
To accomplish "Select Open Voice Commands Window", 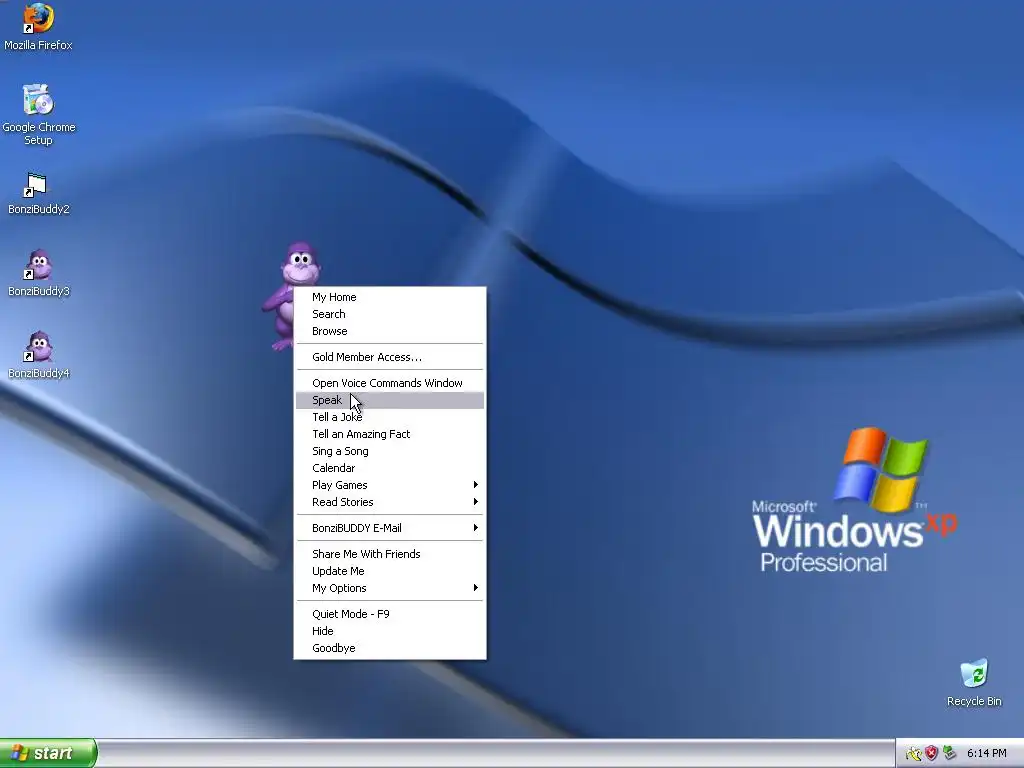I will click(390, 383).
